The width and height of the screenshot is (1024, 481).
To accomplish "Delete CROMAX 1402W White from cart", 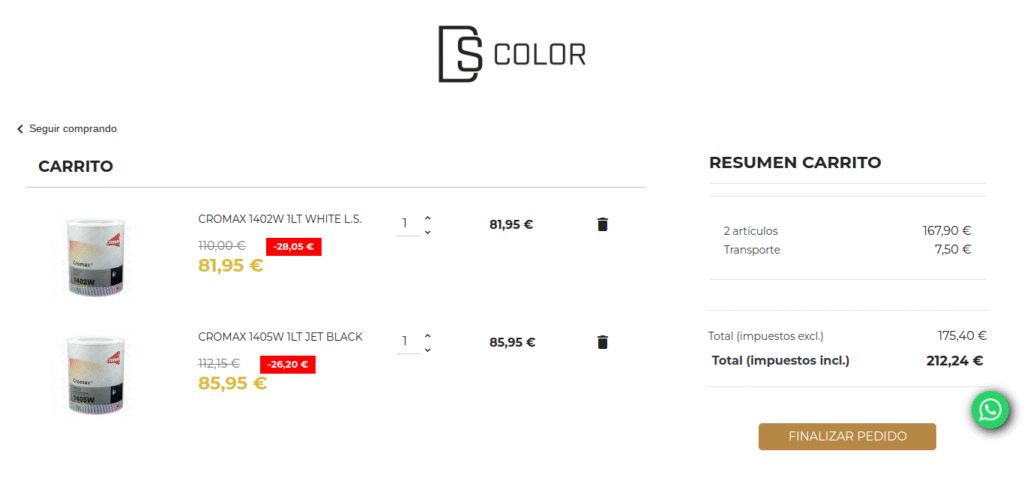I will pos(602,224).
